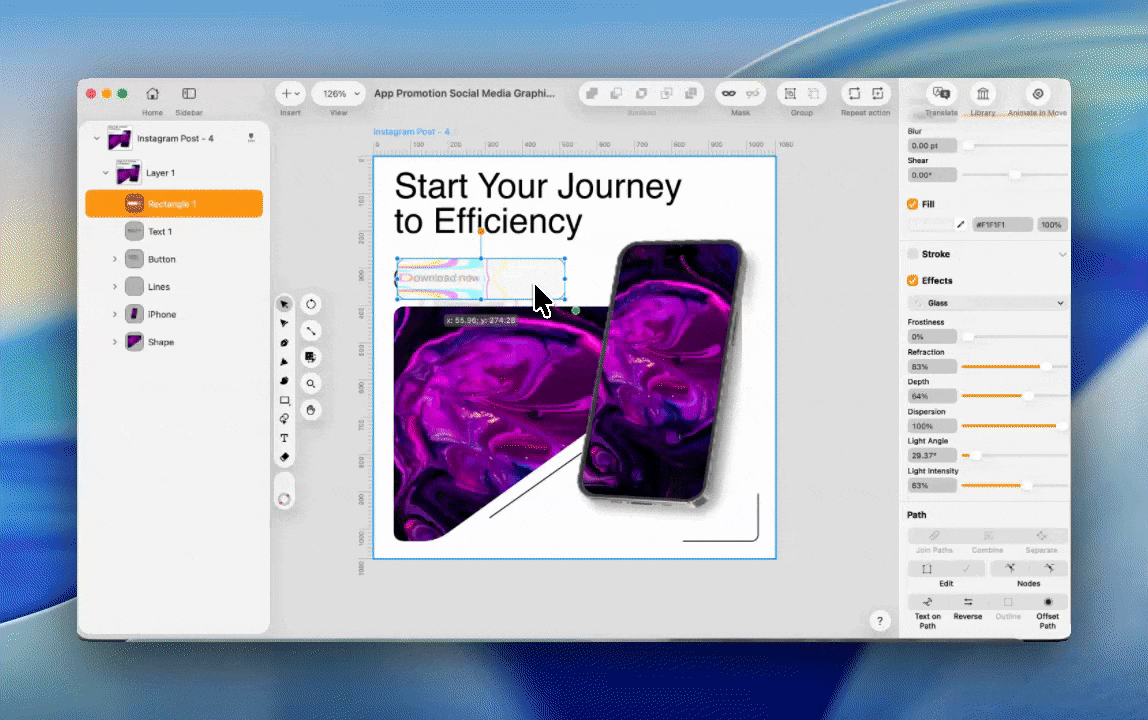Click the help question mark button
This screenshot has width=1148, height=720.
[879, 621]
